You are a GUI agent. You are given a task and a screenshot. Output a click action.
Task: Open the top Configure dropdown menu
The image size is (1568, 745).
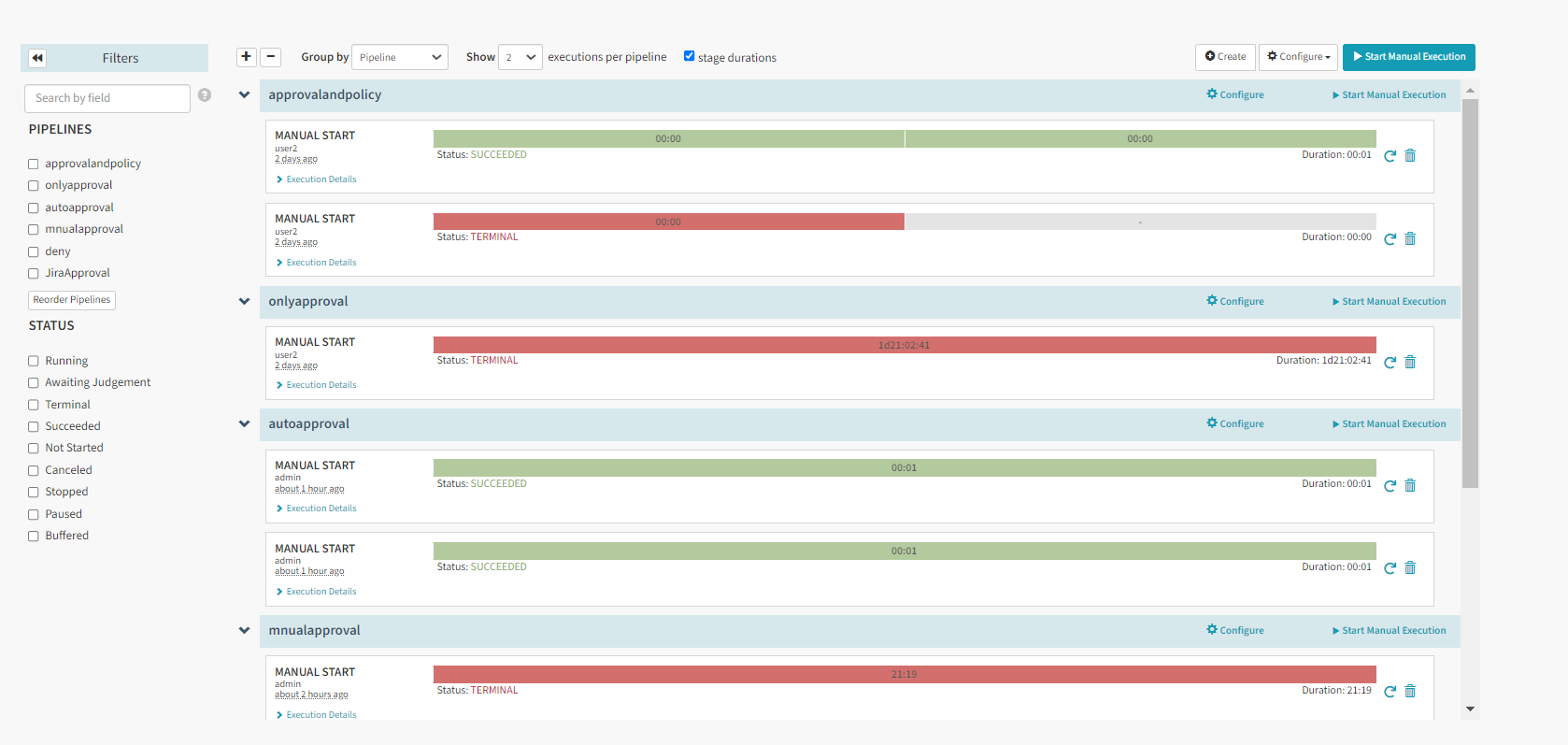tap(1297, 57)
